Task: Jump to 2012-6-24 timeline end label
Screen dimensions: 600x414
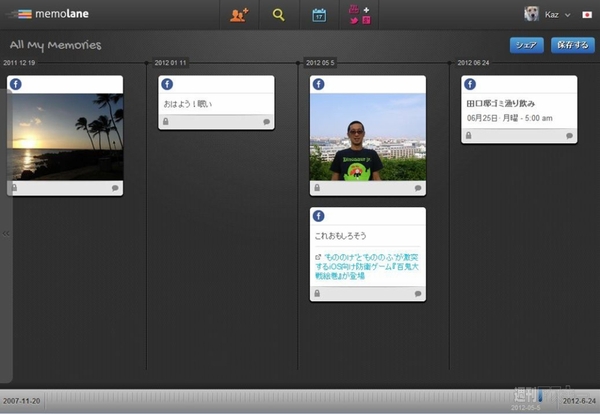Action: point(579,401)
